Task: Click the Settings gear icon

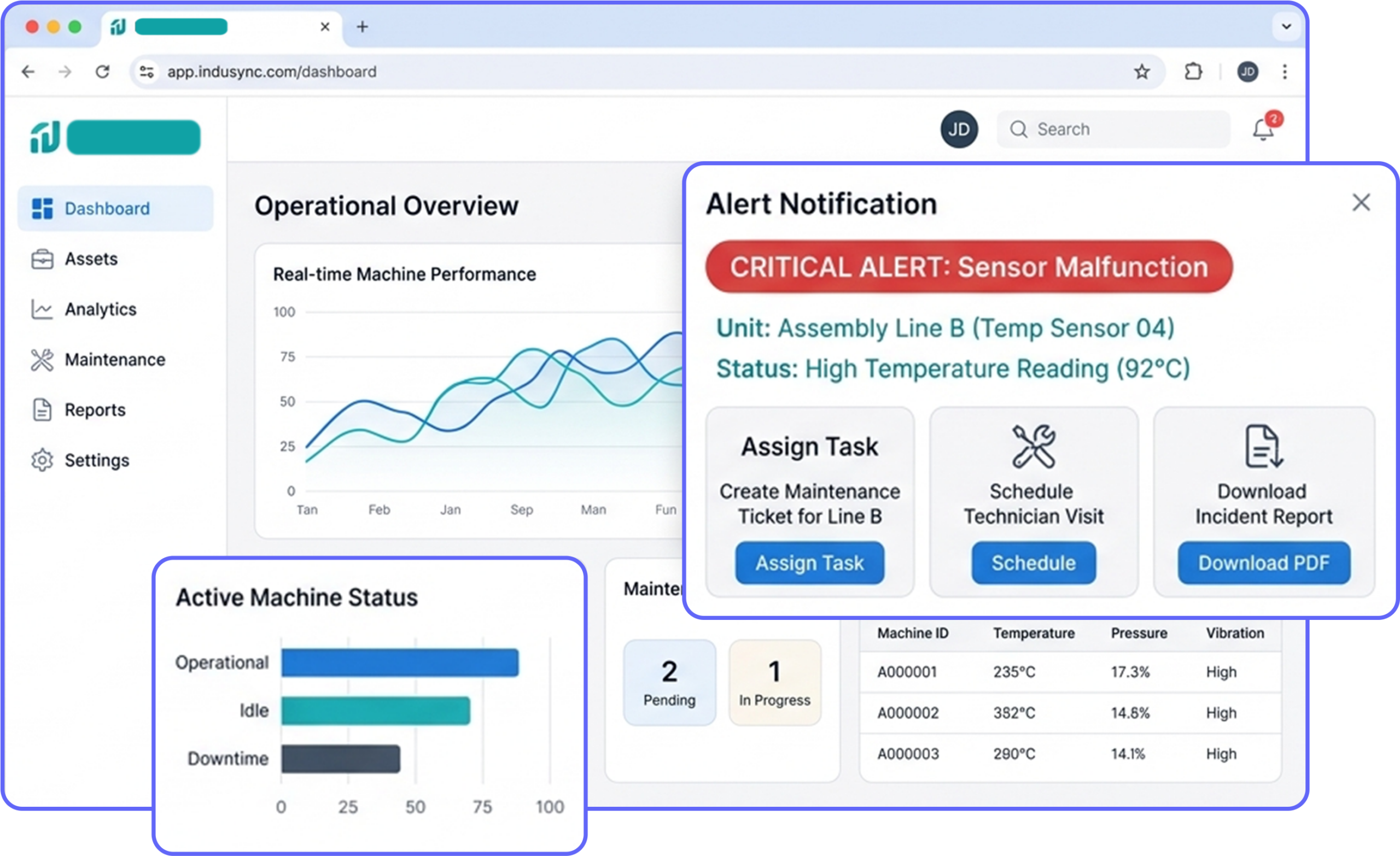Action: [42, 461]
